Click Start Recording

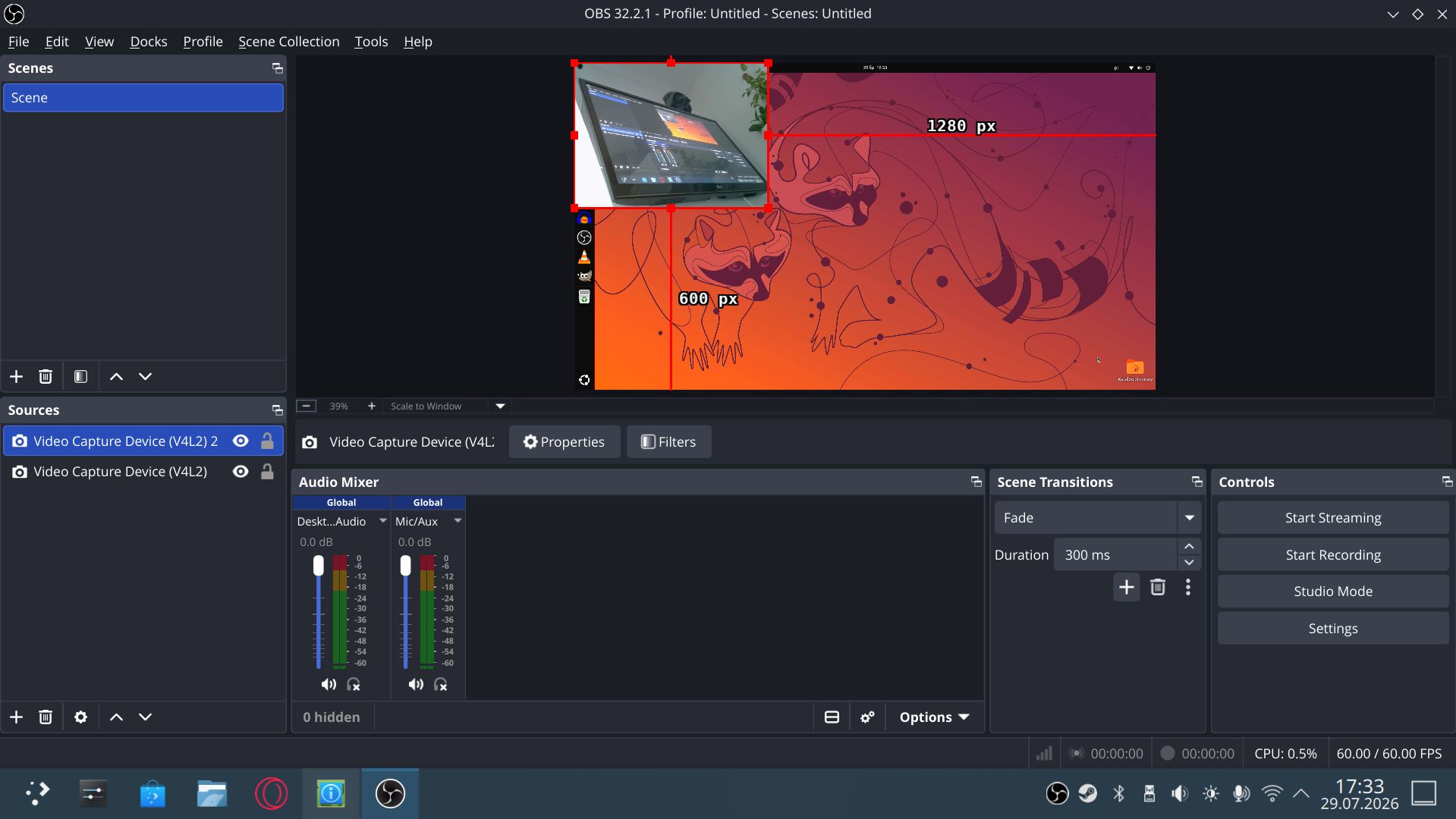coord(1333,554)
